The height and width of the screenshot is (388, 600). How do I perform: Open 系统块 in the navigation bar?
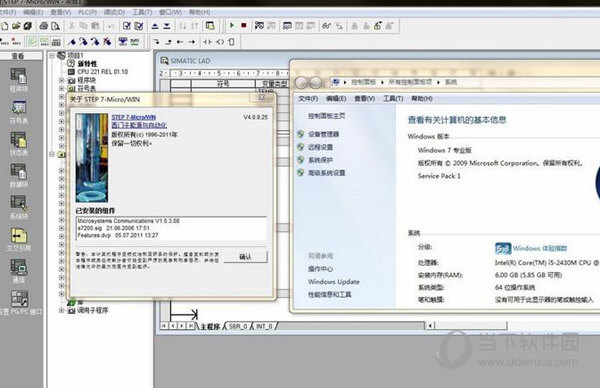coord(18,207)
